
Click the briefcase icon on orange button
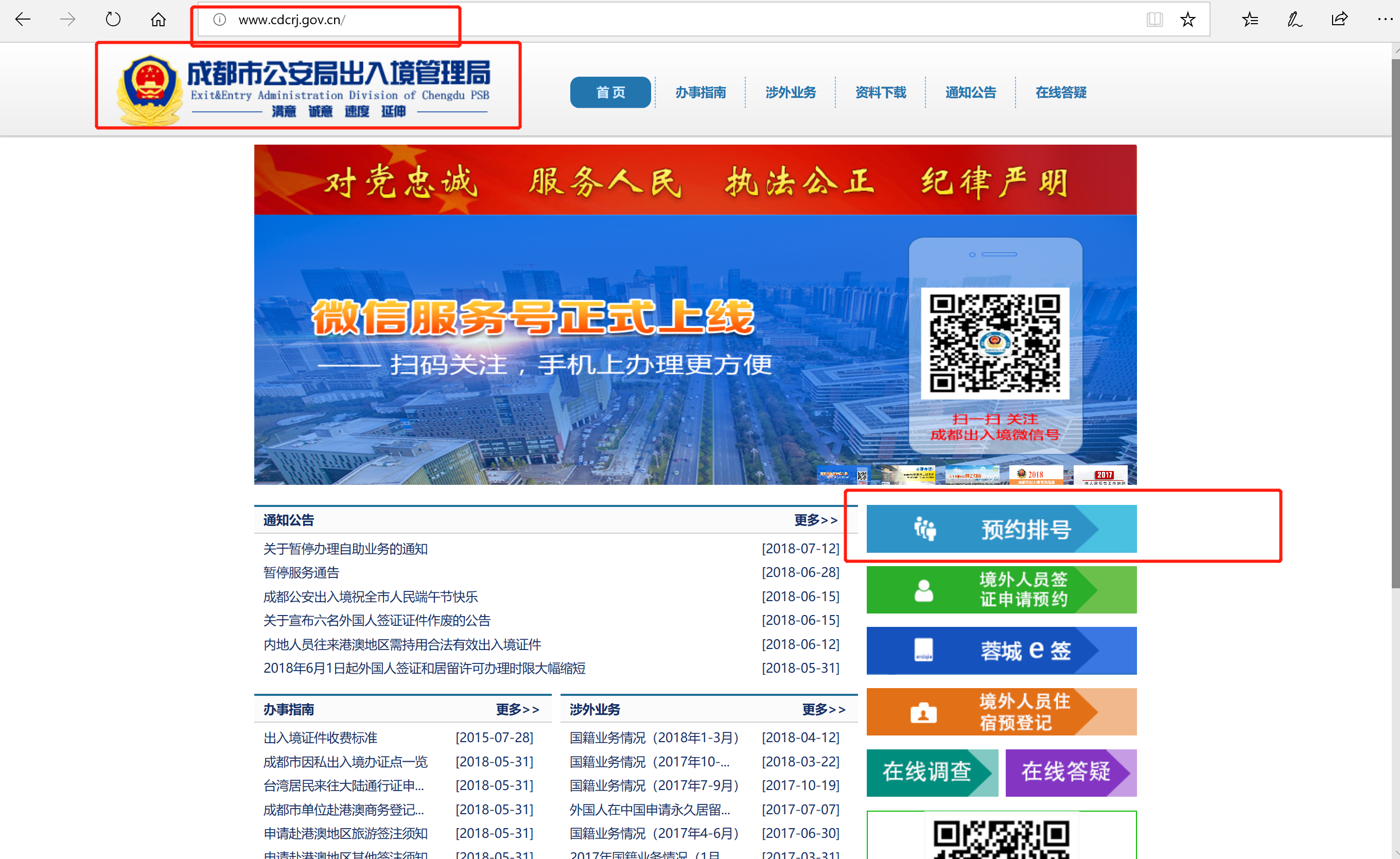click(x=923, y=712)
